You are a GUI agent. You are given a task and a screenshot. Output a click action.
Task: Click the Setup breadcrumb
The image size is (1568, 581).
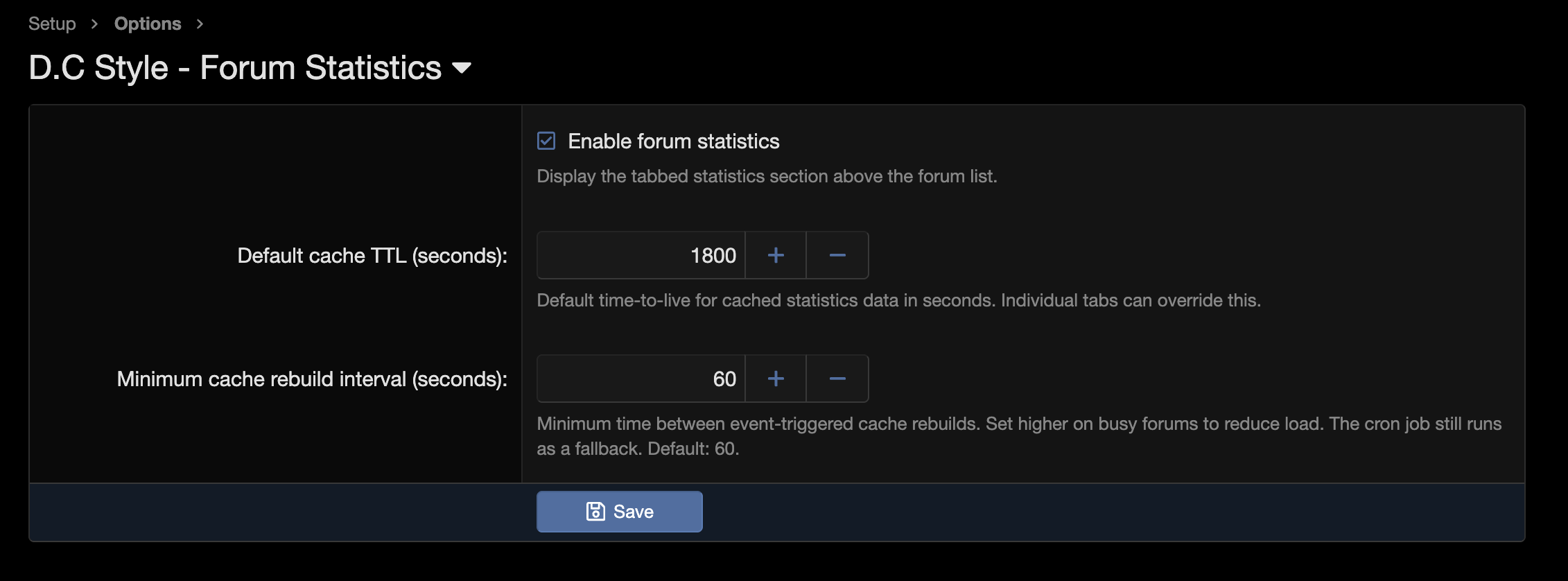pos(51,23)
